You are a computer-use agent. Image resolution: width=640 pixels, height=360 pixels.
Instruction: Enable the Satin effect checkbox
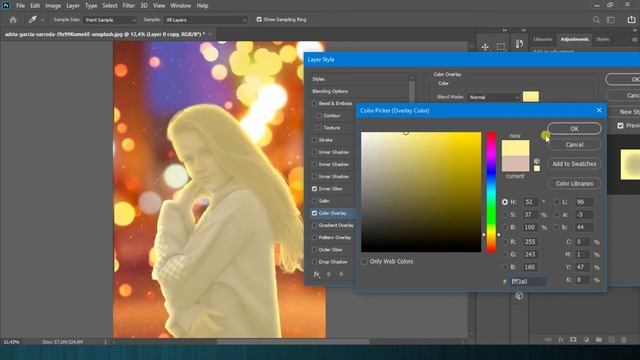click(x=314, y=201)
